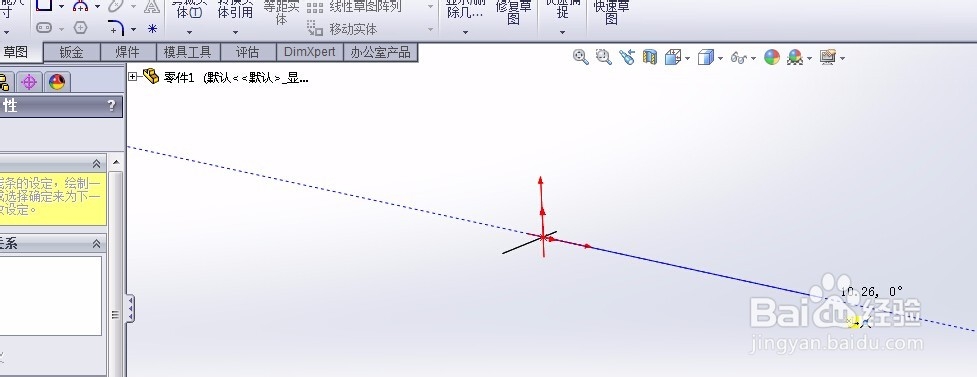Screen dimensions: 977x377
Task: Click inside the existing relations list box
Action: click(50, 295)
